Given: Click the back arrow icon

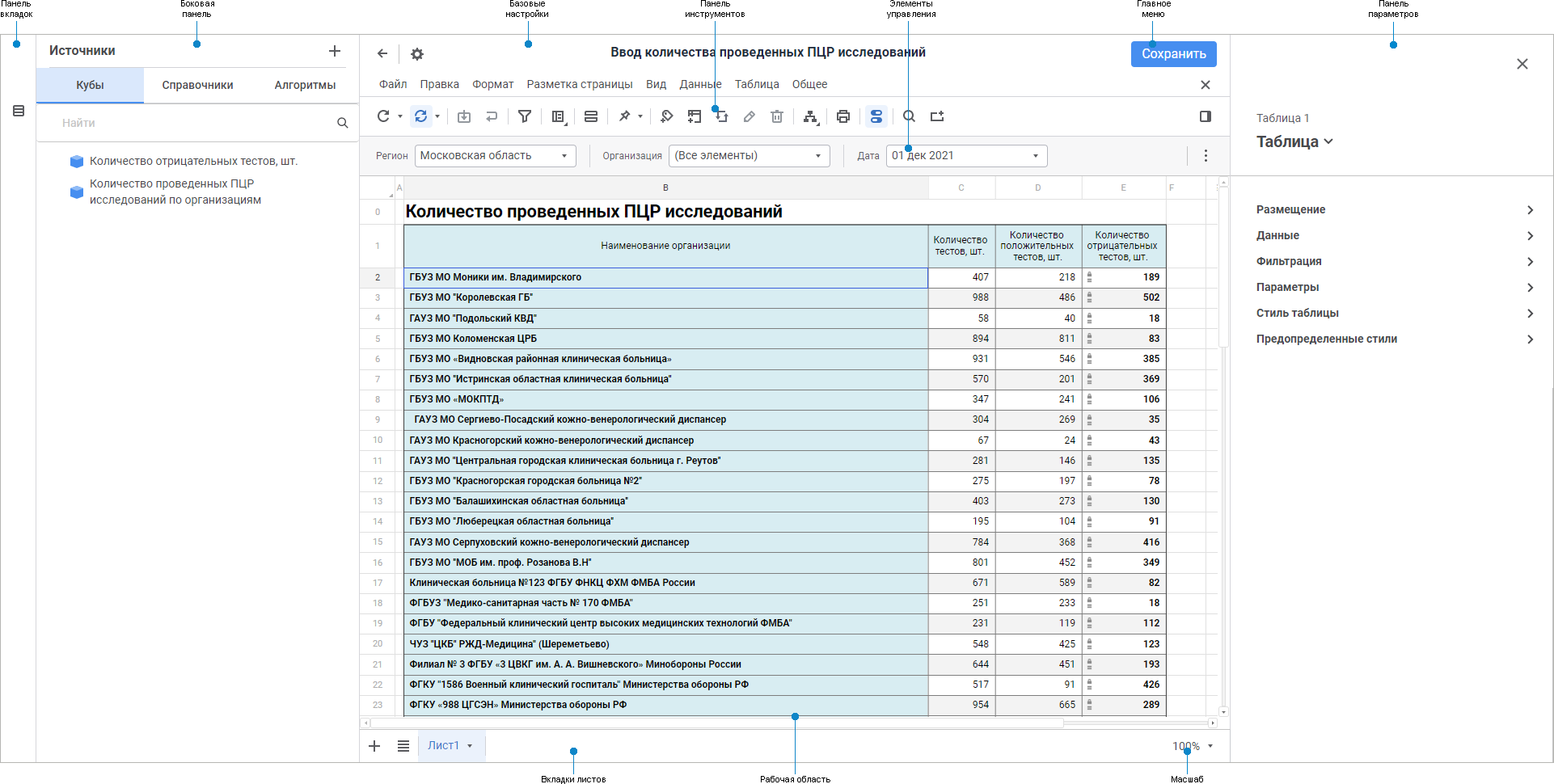Looking at the screenshot, I should pos(382,54).
